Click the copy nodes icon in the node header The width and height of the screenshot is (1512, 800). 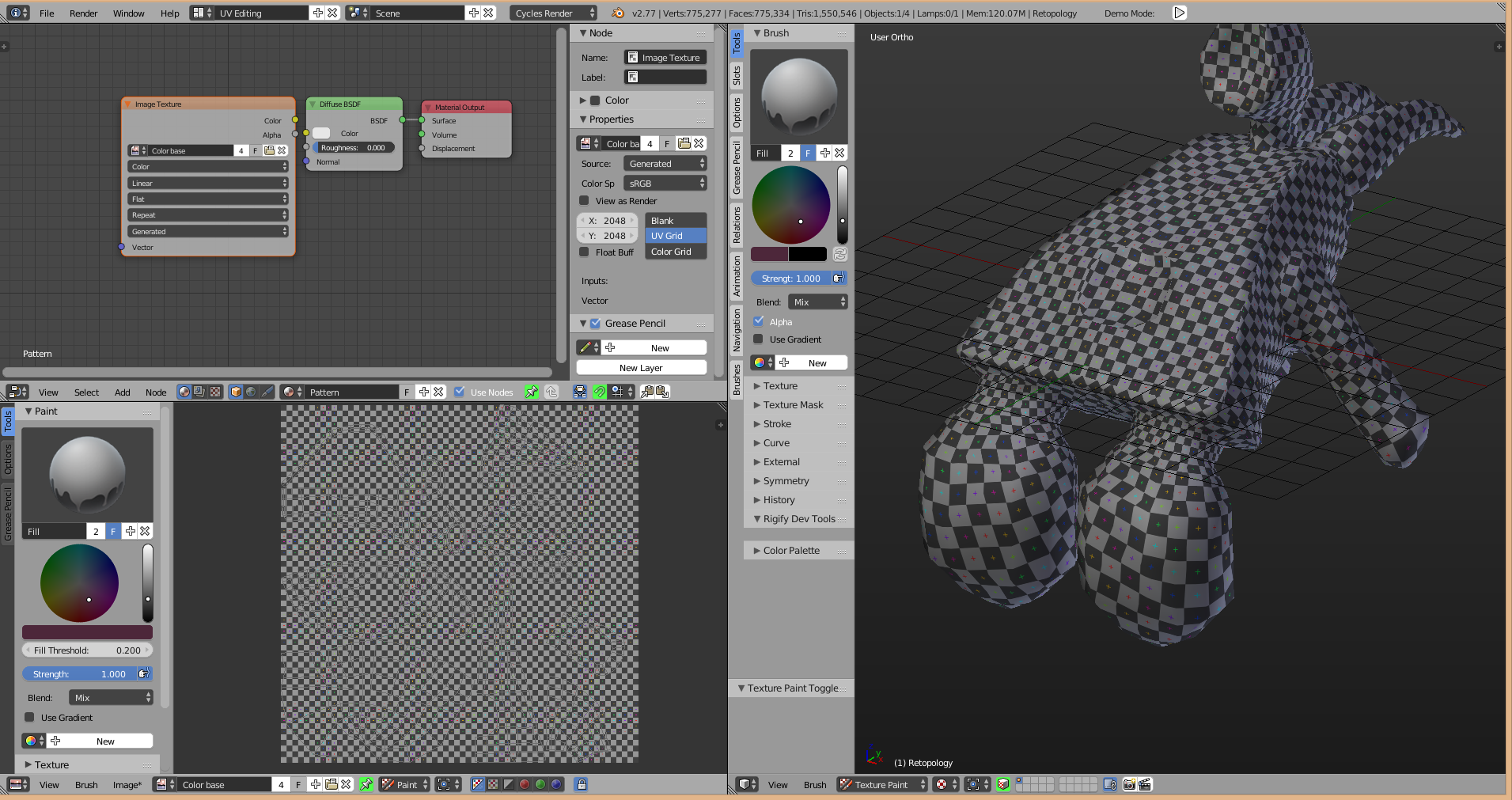point(647,392)
